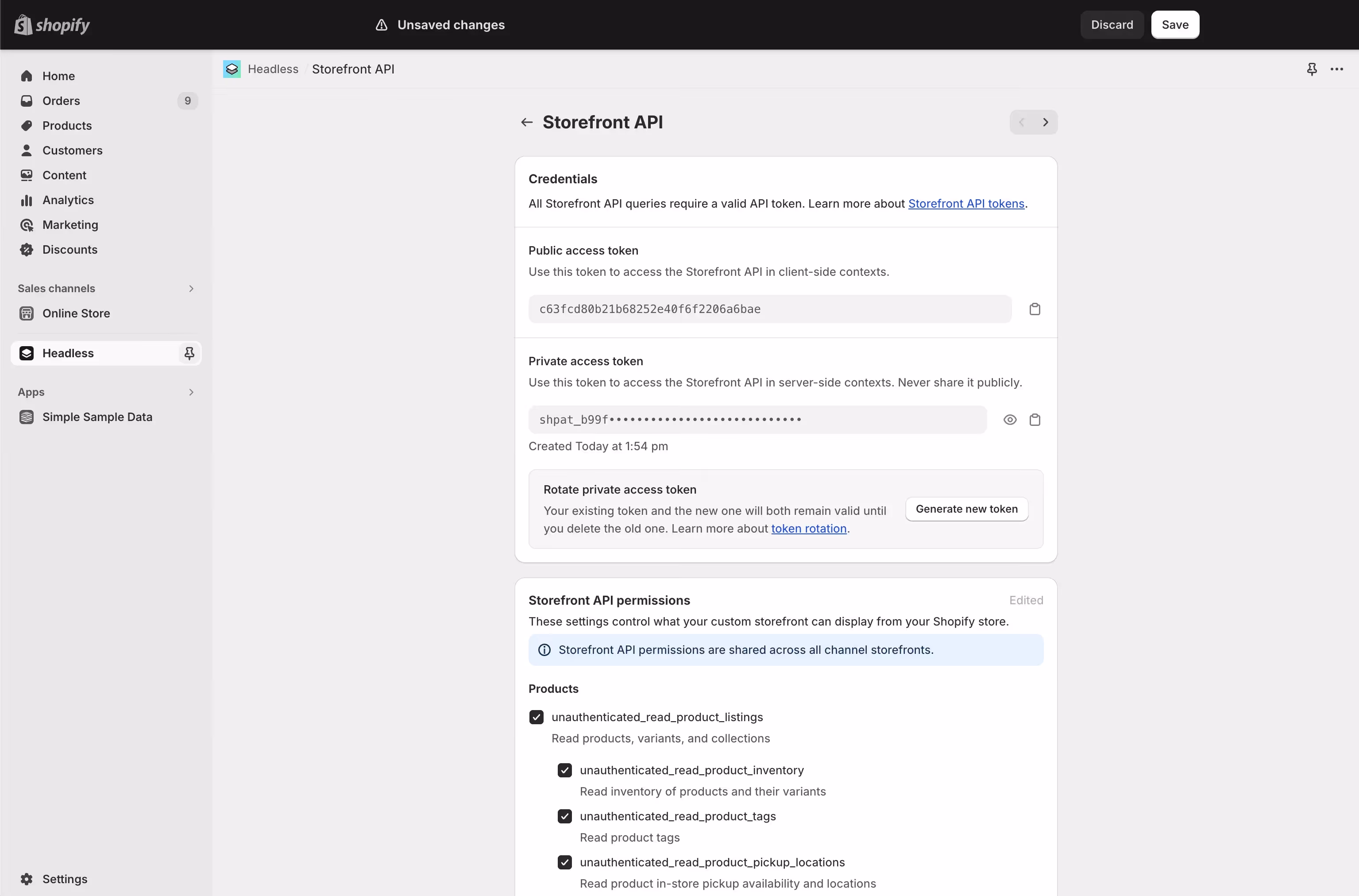Click the Analytics bar chart icon

[x=26, y=200]
